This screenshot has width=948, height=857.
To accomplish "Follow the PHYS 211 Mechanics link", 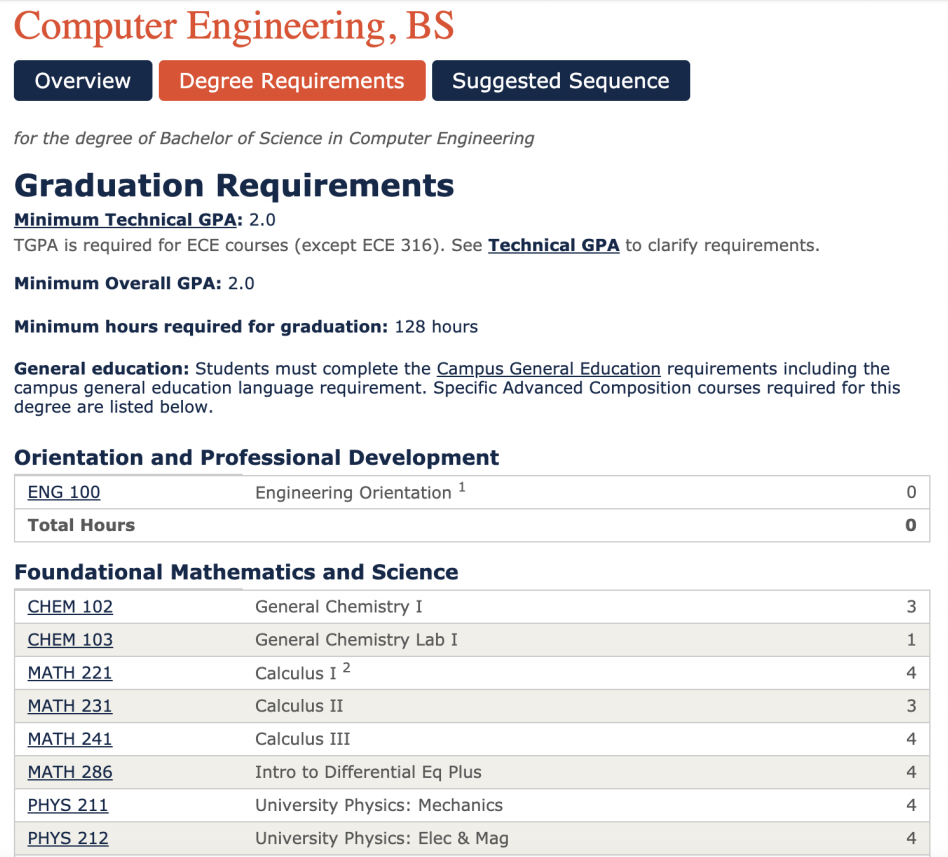I will click(x=67, y=805).
